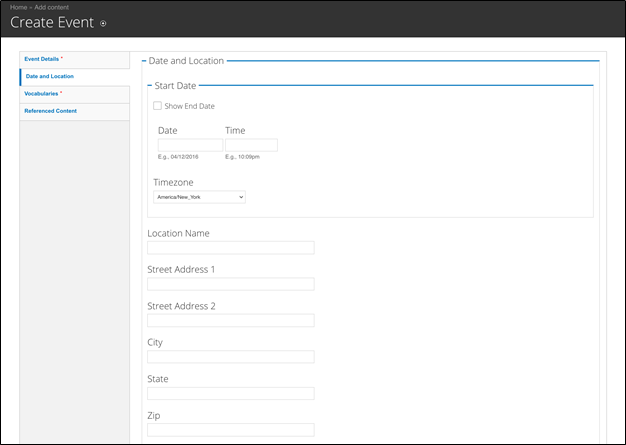Open the Timezone dropdown
626x445 pixels.
point(199,197)
